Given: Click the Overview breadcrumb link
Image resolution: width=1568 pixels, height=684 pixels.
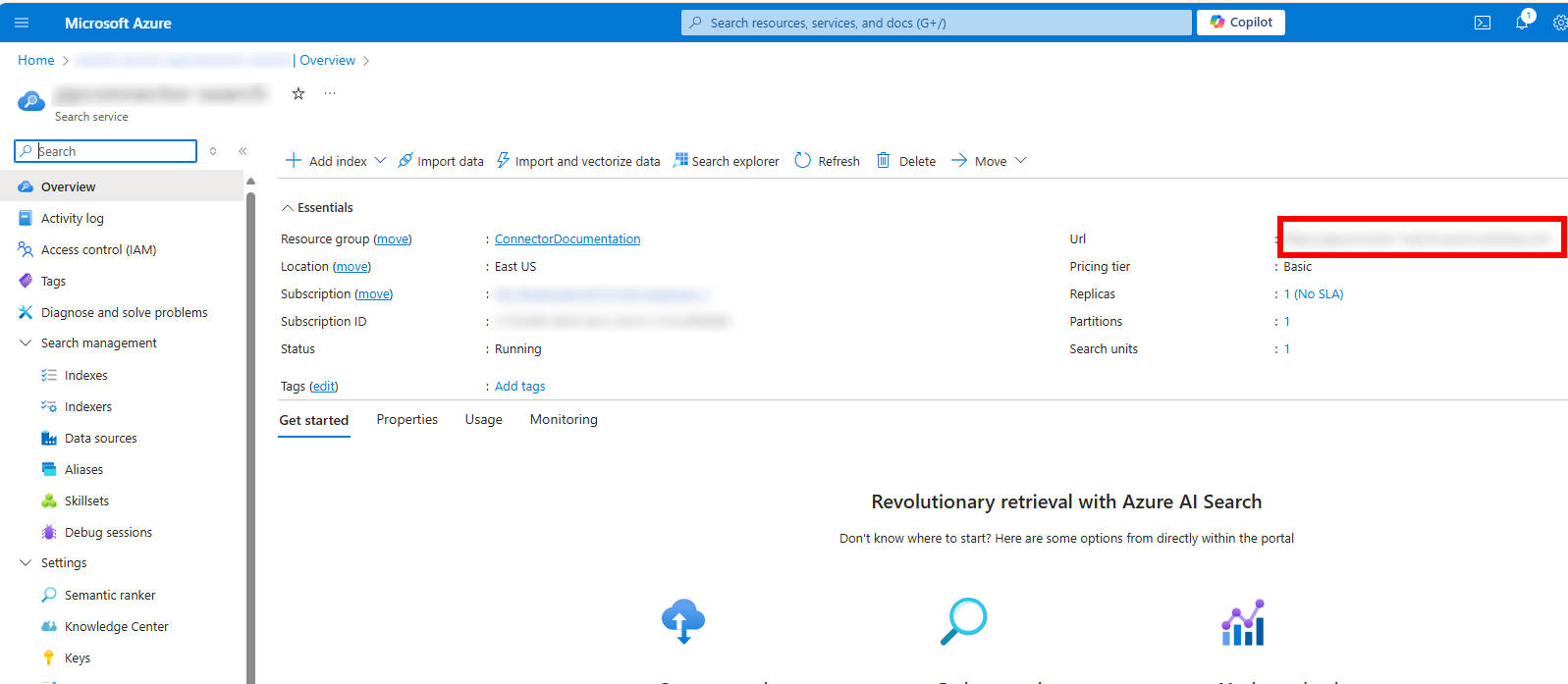Looking at the screenshot, I should [x=327, y=60].
